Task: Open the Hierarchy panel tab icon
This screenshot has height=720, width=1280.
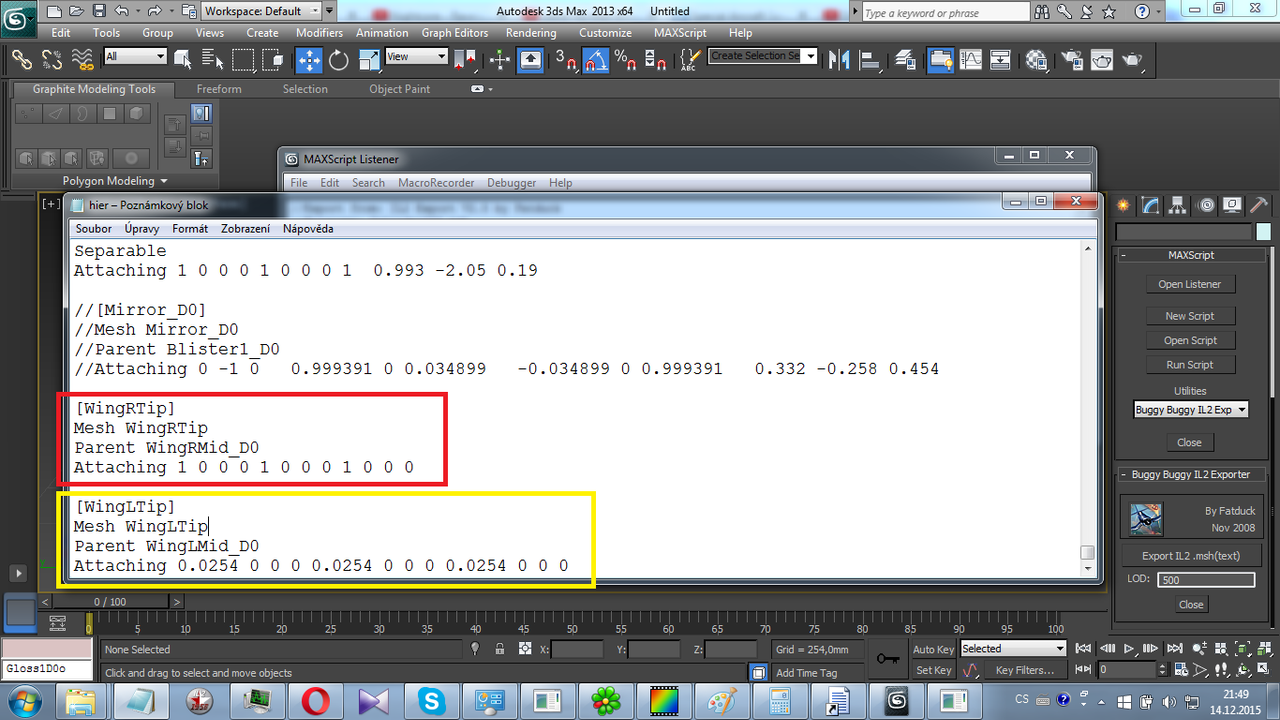Action: (x=1179, y=205)
